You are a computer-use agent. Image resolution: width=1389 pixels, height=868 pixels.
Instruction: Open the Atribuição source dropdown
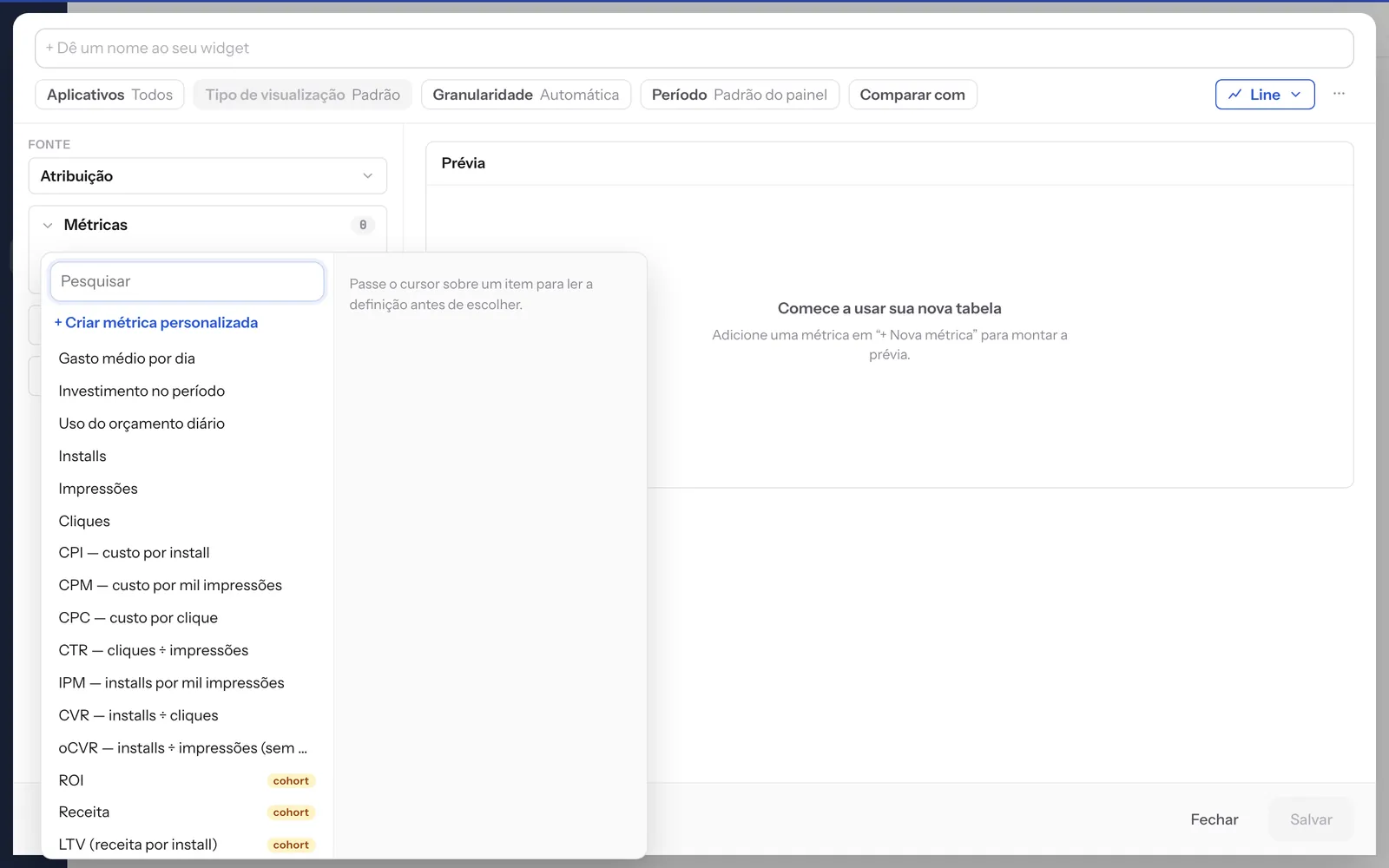point(207,176)
